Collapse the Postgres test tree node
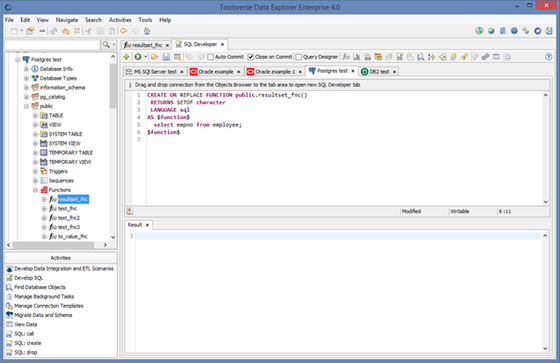This screenshot has width=560, height=363. (17, 60)
